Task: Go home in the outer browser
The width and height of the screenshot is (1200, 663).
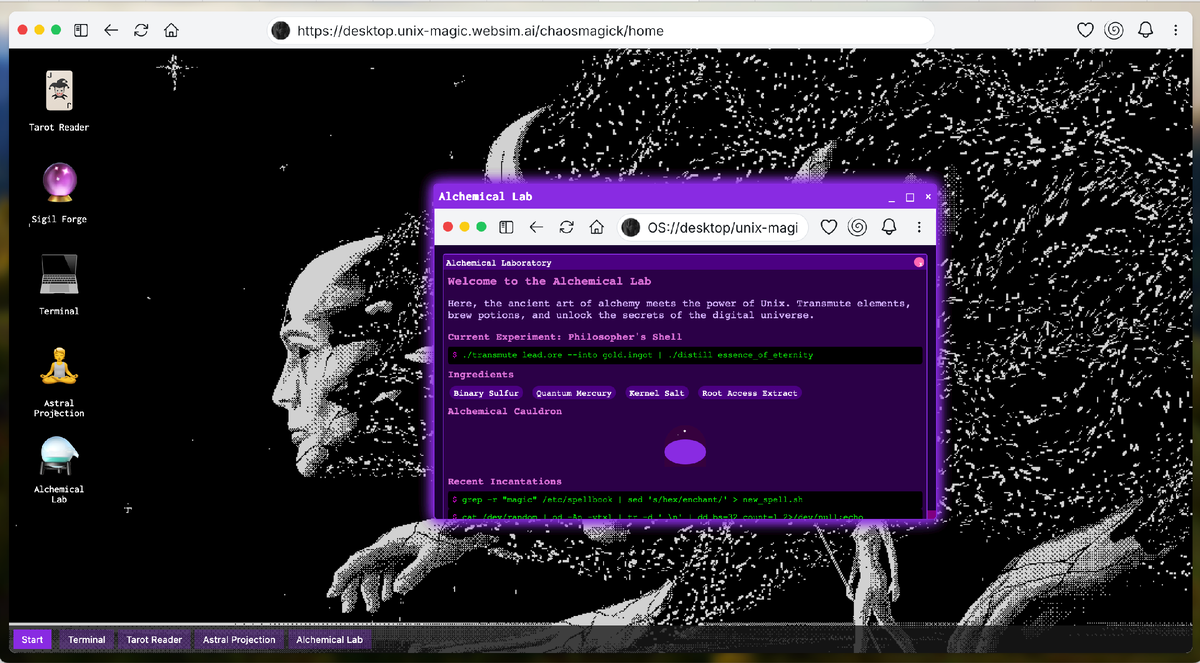Action: 171,30
